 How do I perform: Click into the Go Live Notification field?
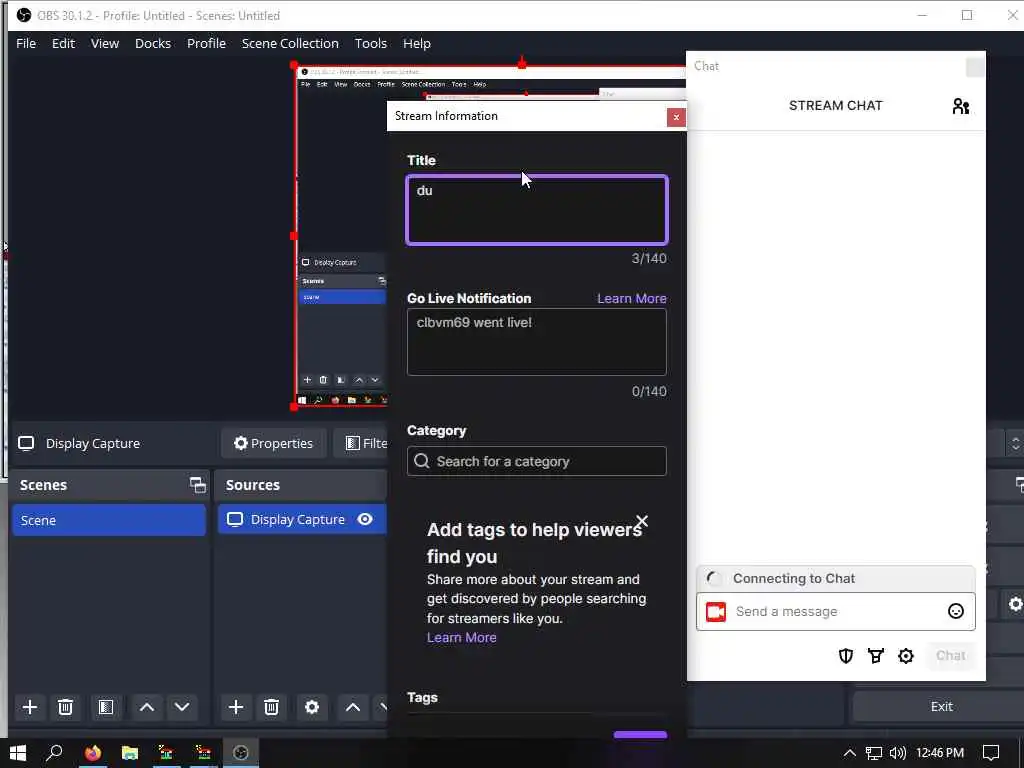[537, 342]
